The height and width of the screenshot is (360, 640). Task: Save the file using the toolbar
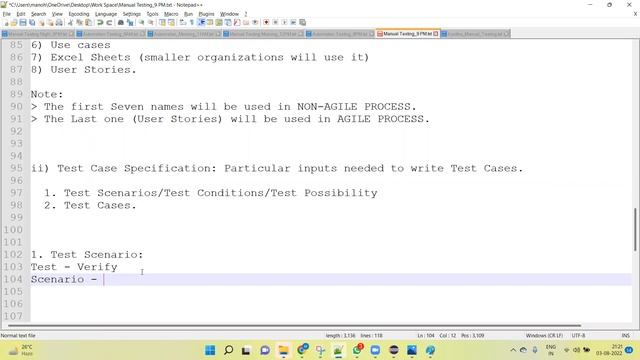tap(23, 22)
